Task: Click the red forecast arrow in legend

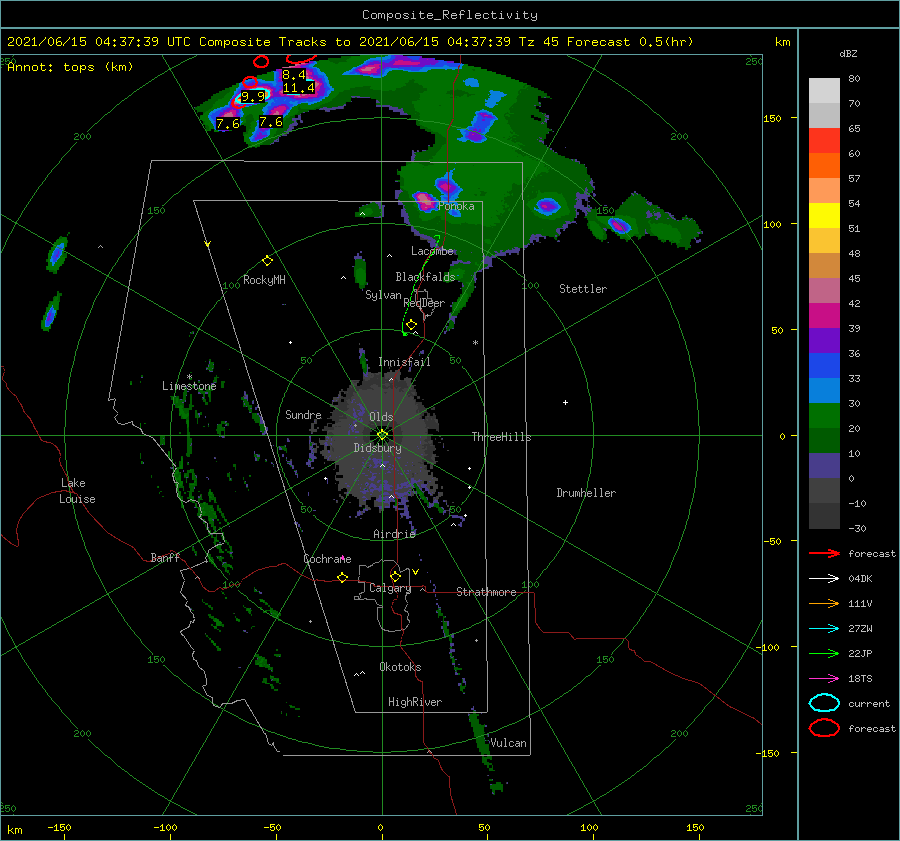Action: (824, 553)
